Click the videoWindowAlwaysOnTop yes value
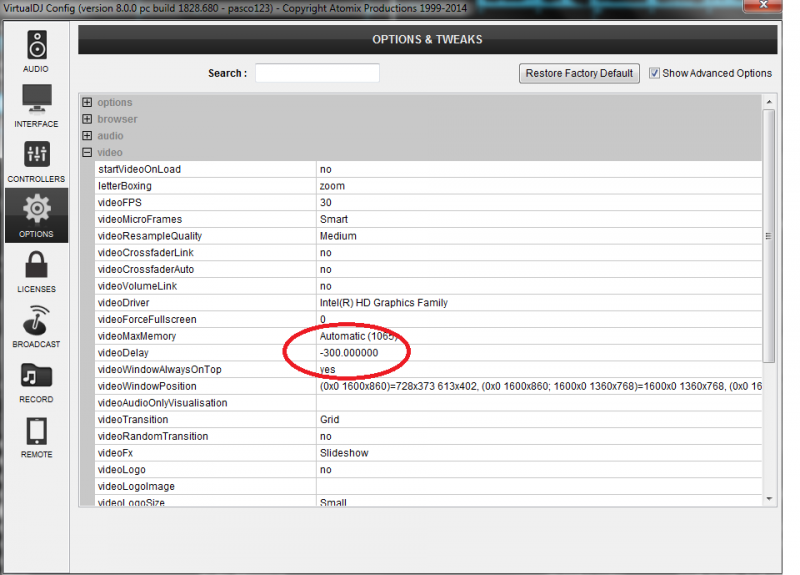This screenshot has width=800, height=575. tap(328, 370)
